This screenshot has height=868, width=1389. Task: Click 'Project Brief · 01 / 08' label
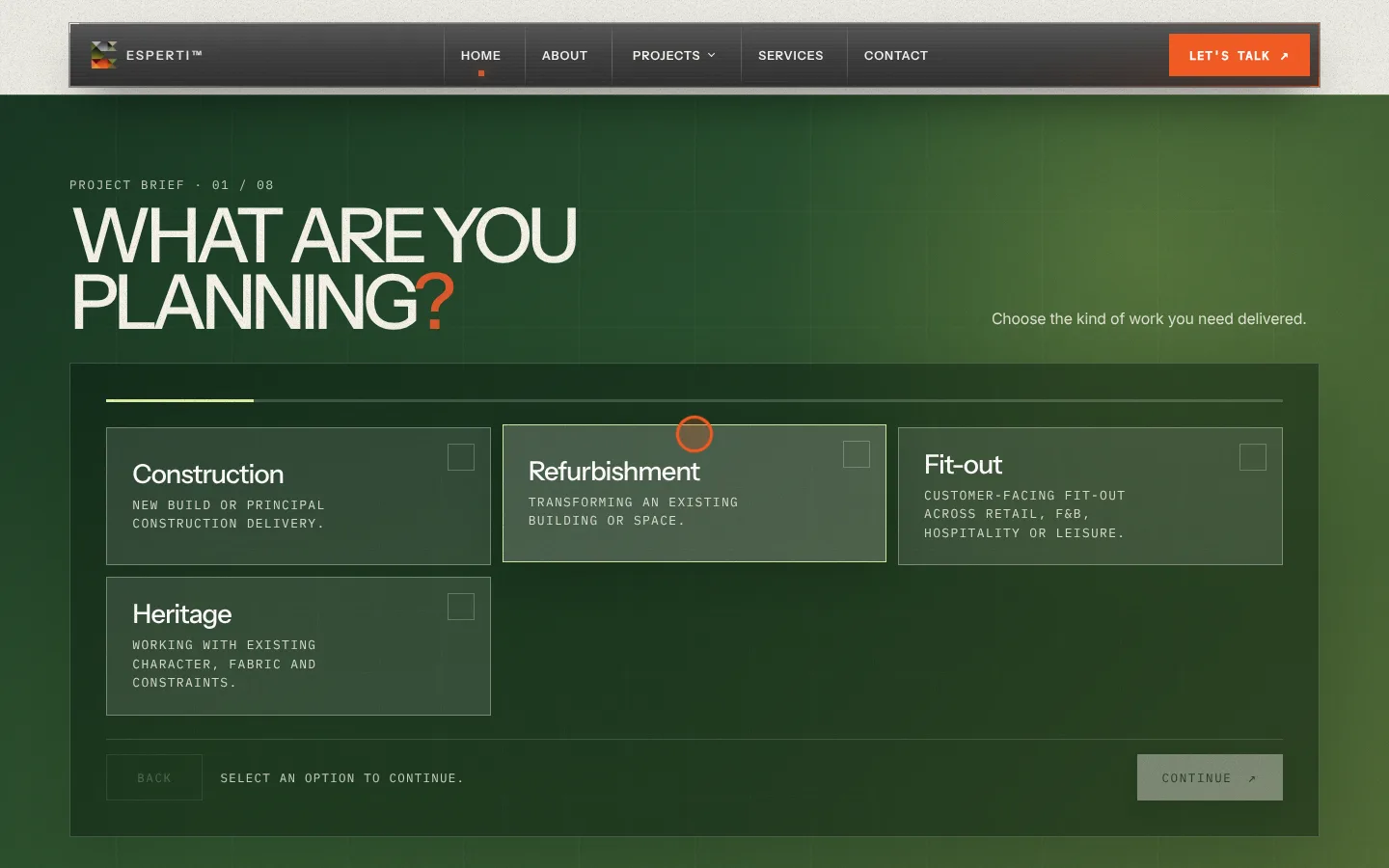[172, 185]
